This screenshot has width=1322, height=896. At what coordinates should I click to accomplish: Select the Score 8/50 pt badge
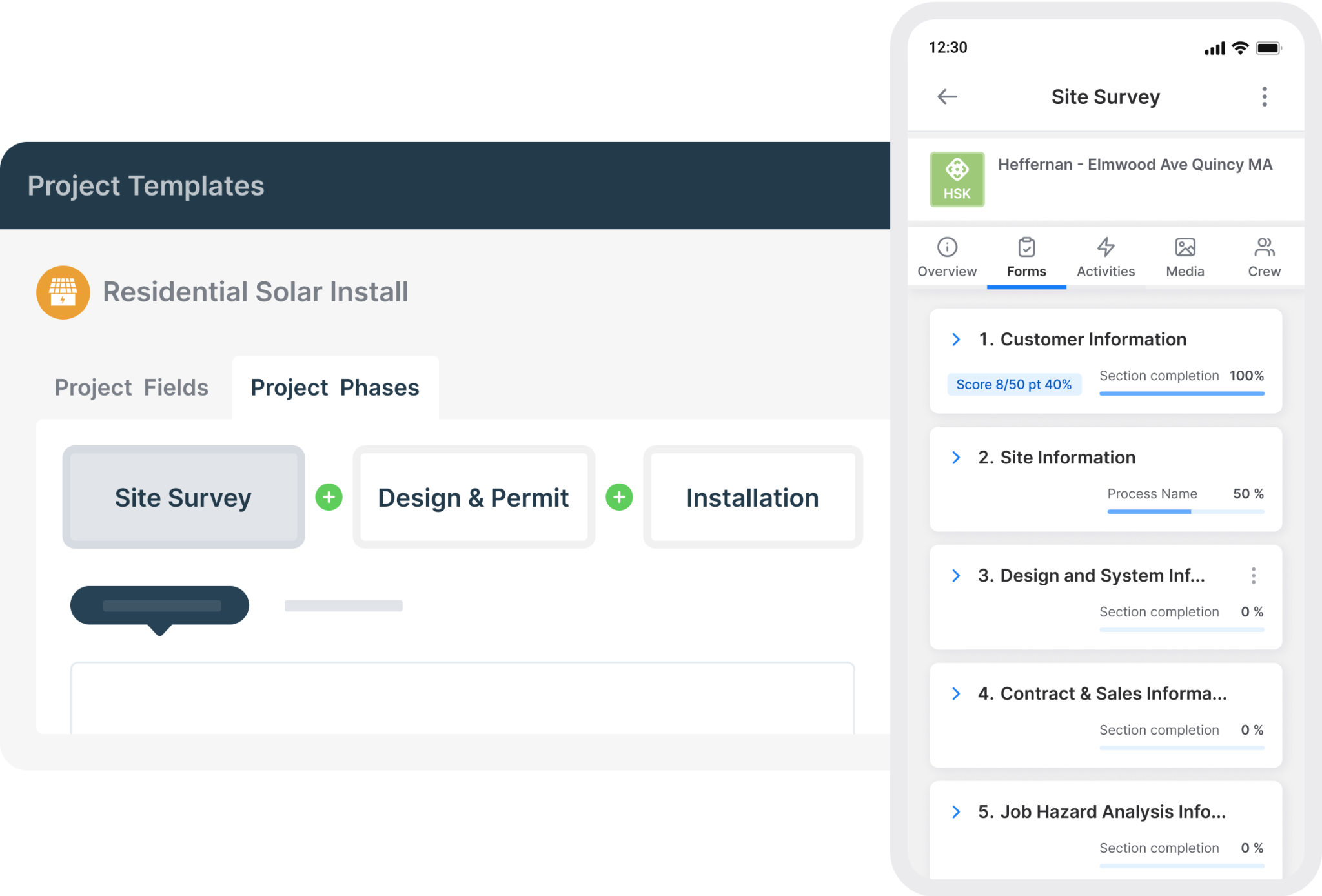click(1014, 384)
